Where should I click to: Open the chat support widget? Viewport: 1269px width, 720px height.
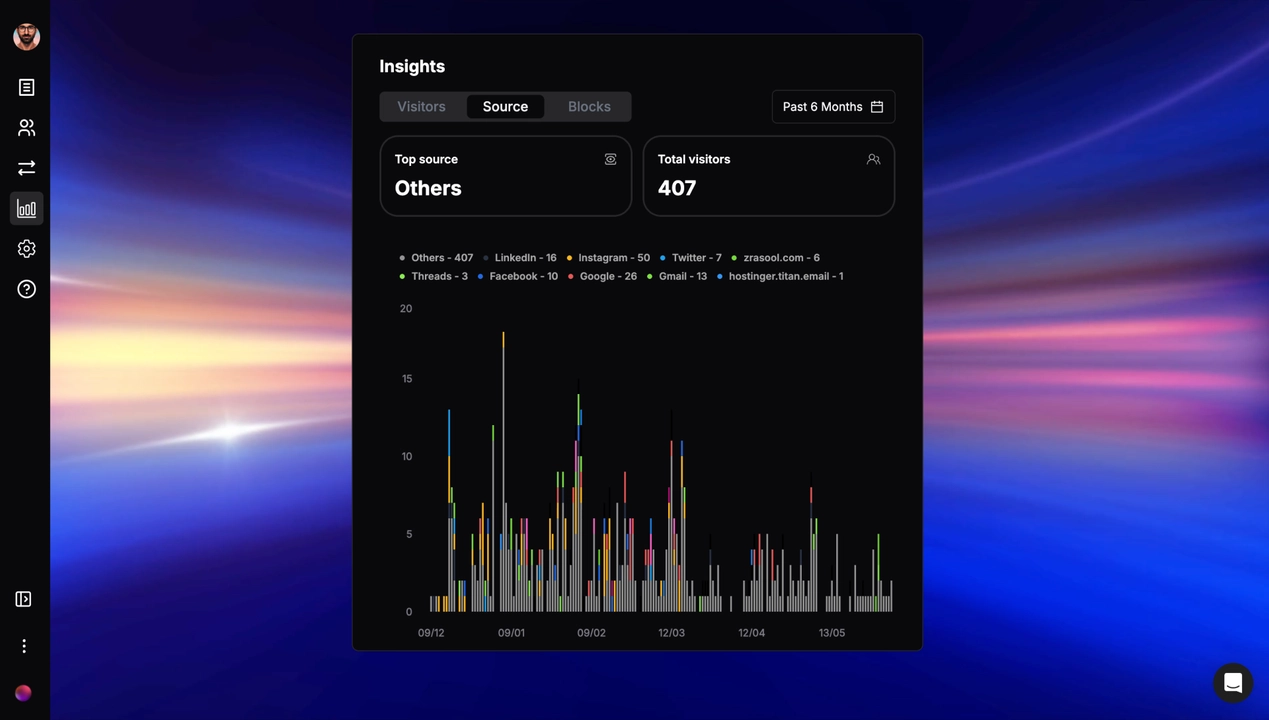coord(1232,683)
